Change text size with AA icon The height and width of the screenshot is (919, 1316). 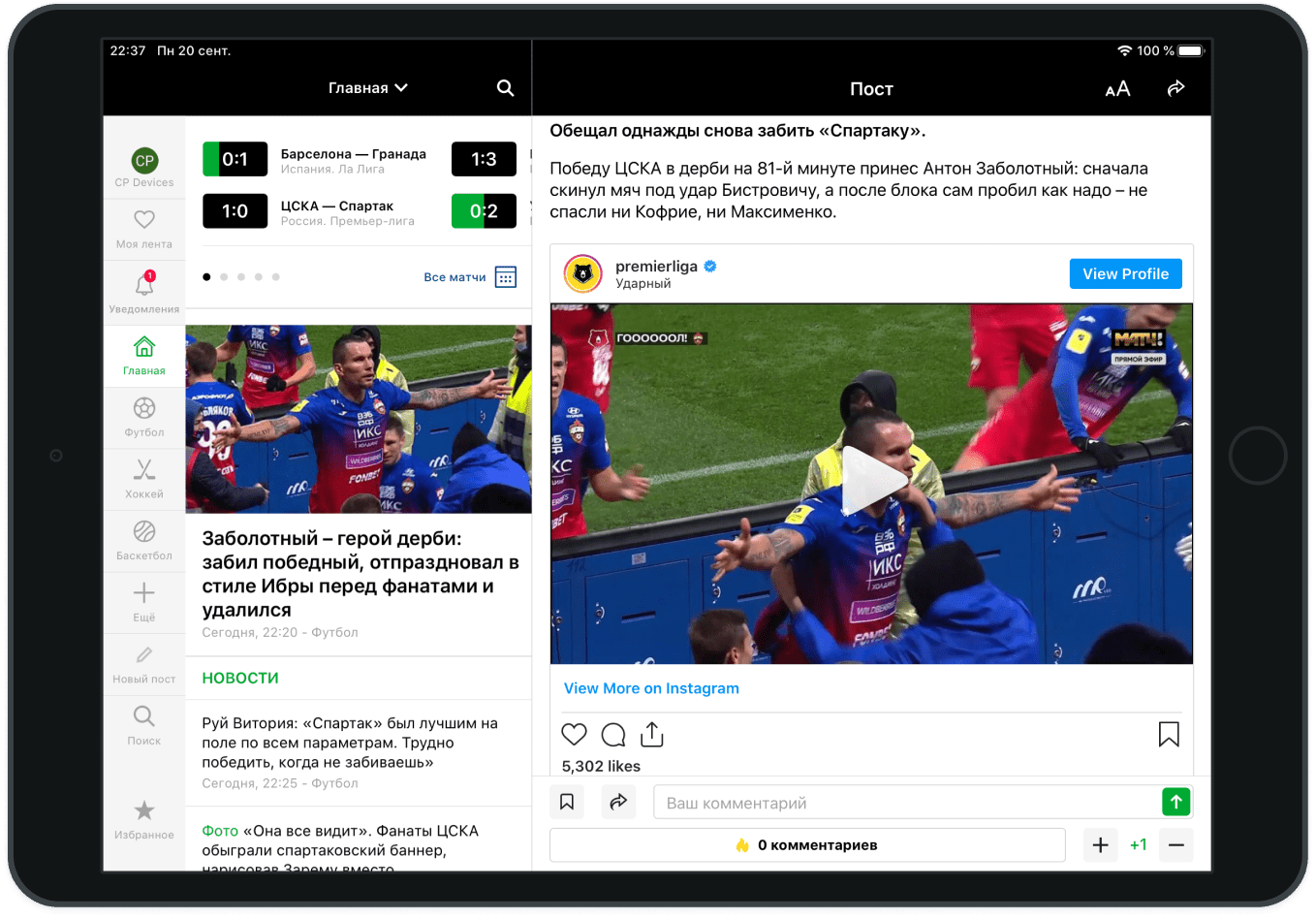coord(1117,89)
